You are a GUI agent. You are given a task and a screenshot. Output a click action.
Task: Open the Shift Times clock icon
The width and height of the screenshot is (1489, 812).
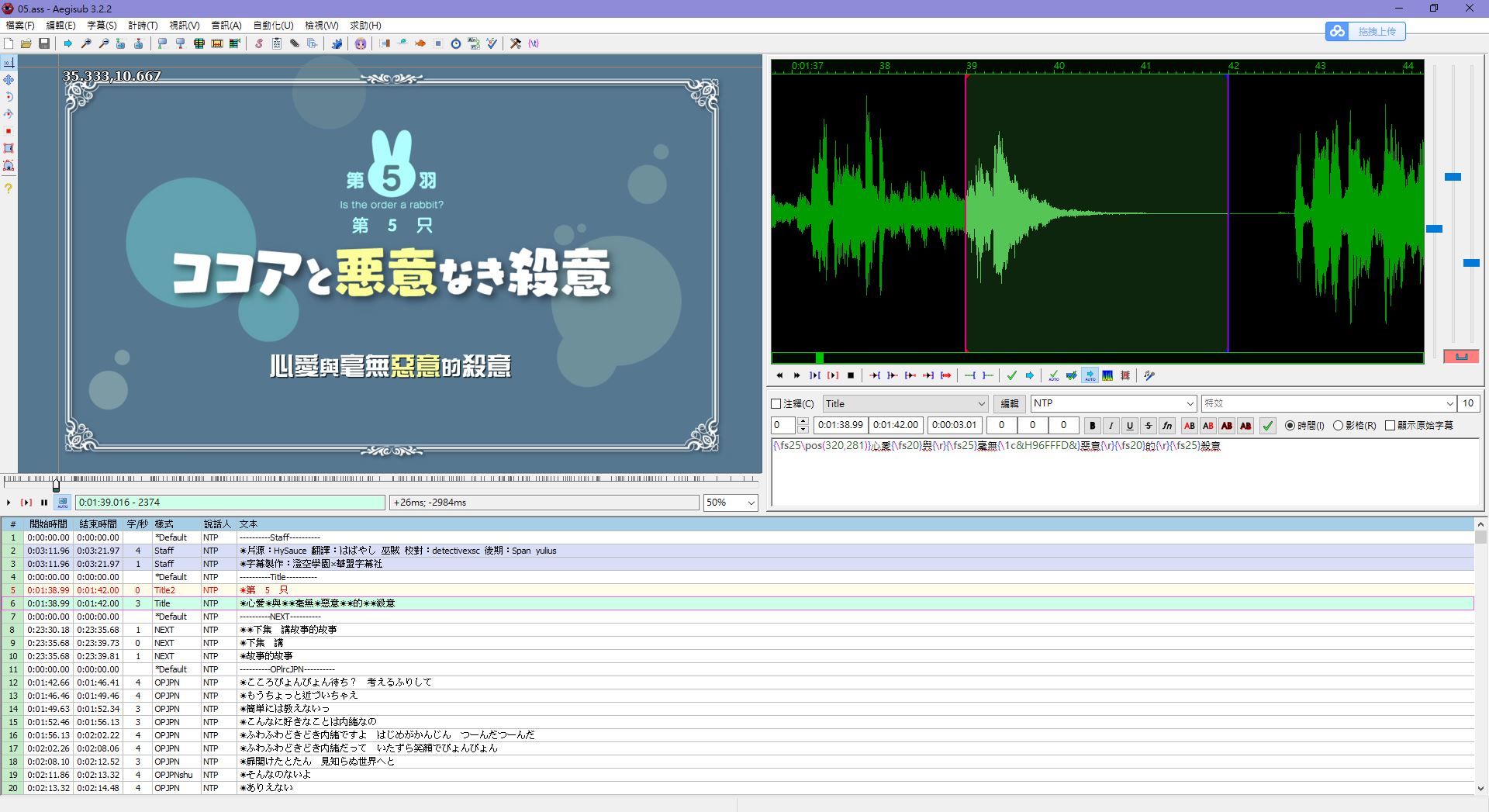point(456,43)
